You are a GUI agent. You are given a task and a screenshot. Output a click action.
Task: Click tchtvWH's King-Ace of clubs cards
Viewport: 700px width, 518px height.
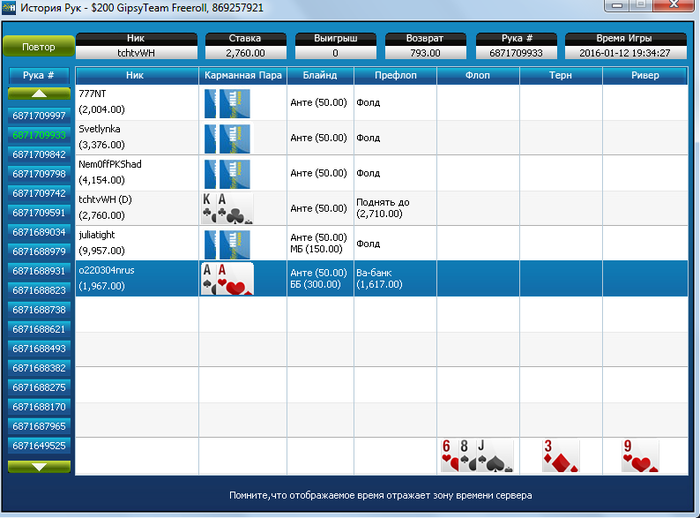pyautogui.click(x=227, y=208)
